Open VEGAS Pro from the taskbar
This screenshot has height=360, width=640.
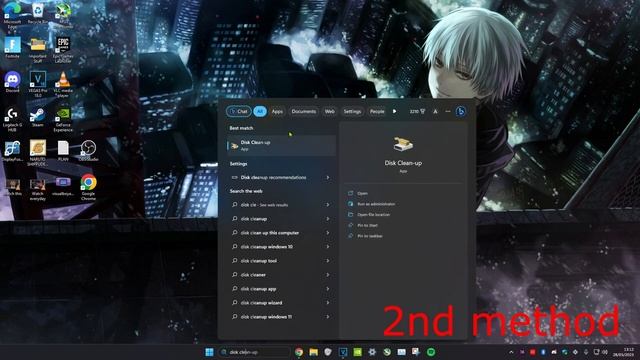click(343, 352)
